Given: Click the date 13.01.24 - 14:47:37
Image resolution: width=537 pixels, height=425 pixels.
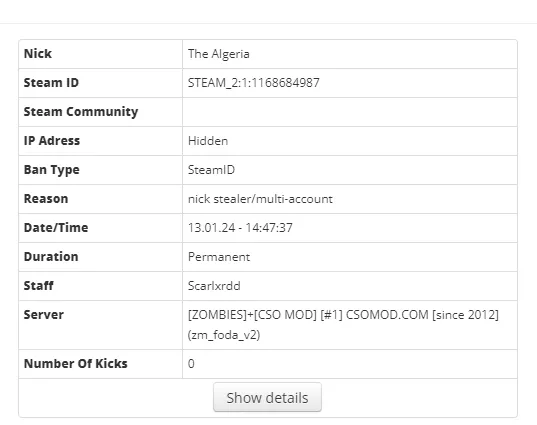Looking at the screenshot, I should (x=240, y=228).
